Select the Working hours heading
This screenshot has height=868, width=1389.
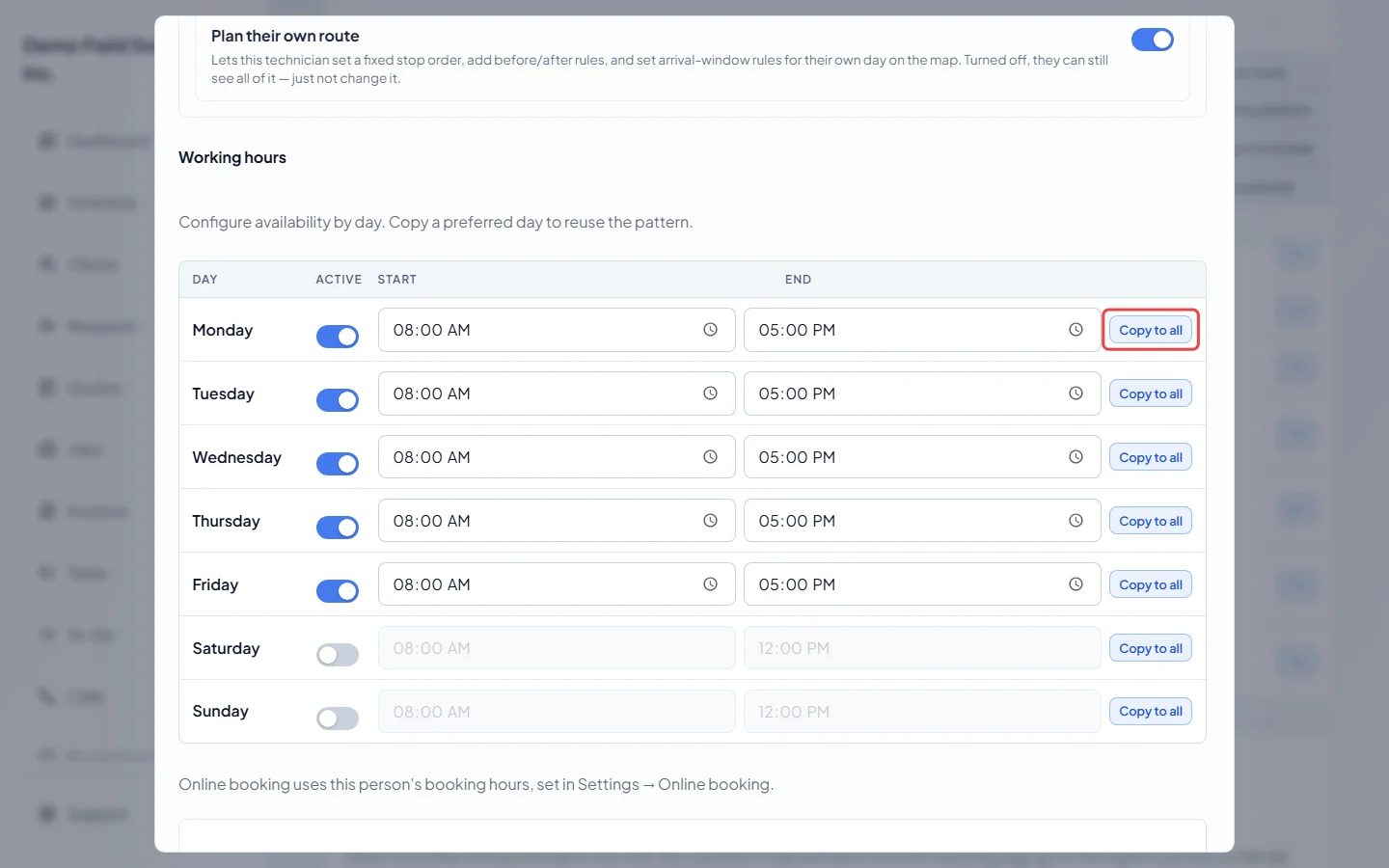pyautogui.click(x=232, y=157)
